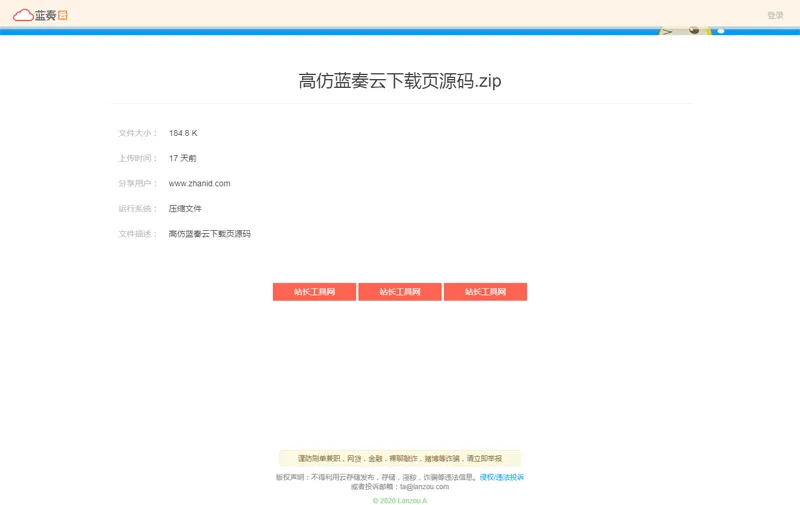Click the middle 站长工具网 download button
This screenshot has width=800, height=505.
point(400,292)
